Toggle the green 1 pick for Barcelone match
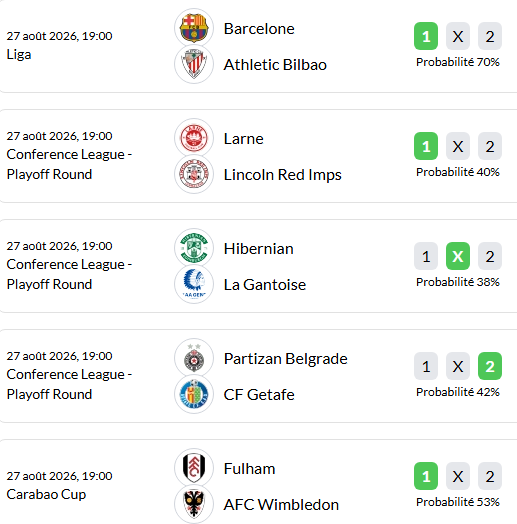 pyautogui.click(x=426, y=36)
